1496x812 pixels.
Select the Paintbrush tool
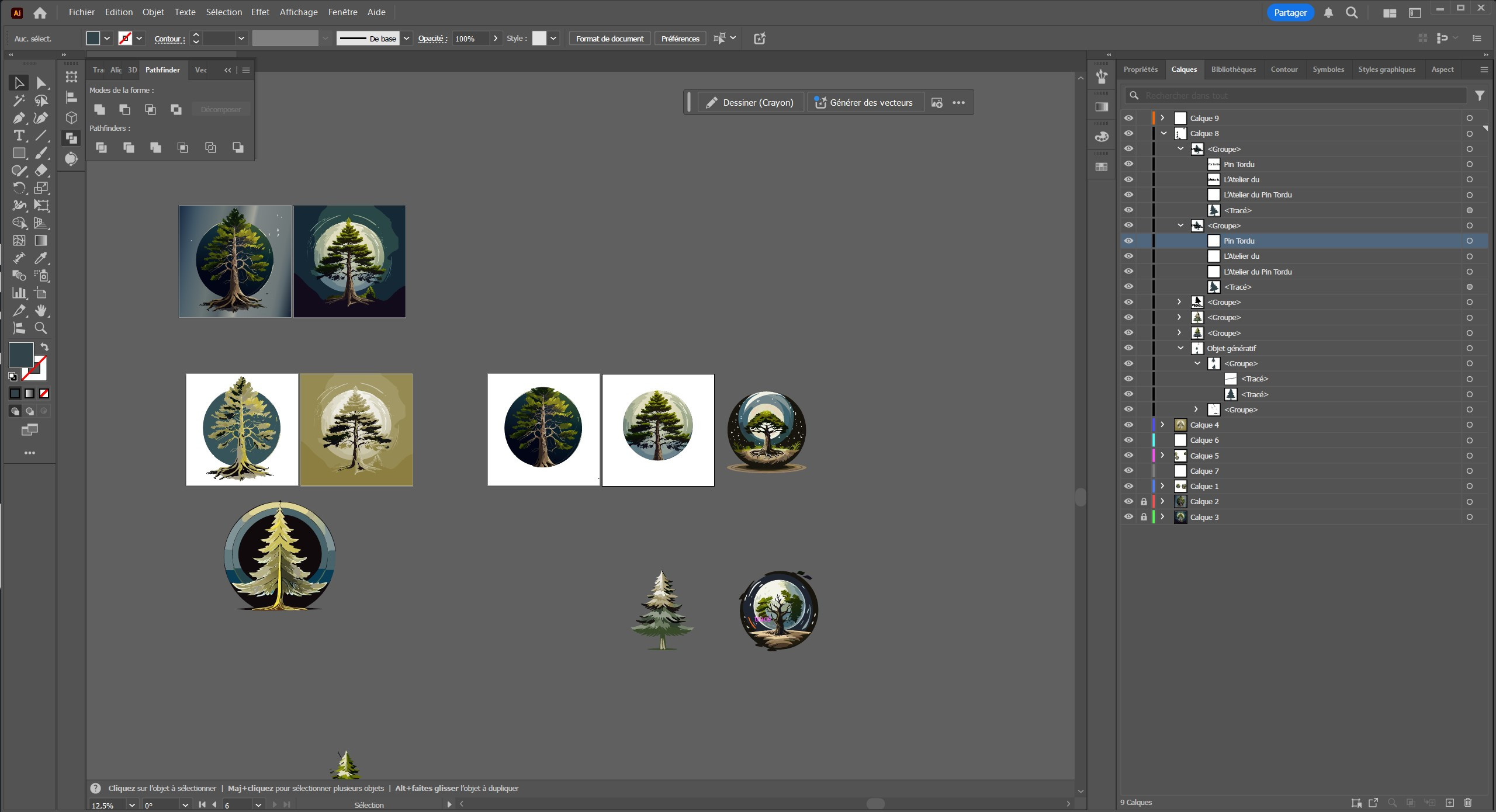click(41, 153)
